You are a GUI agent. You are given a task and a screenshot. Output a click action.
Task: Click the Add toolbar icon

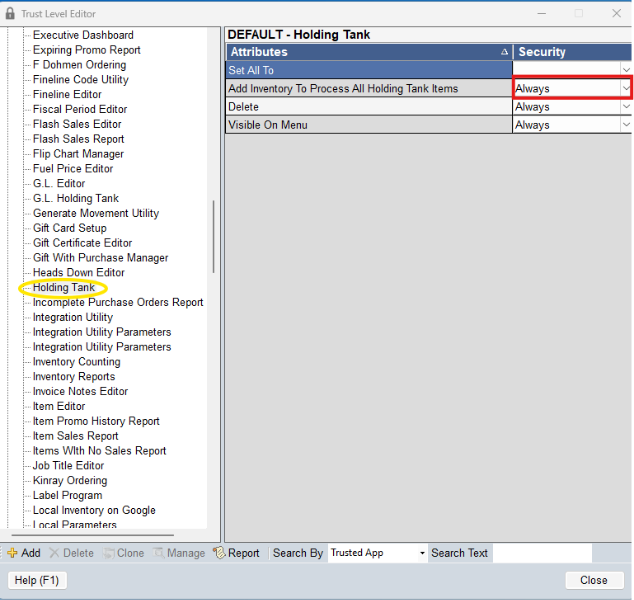point(12,553)
